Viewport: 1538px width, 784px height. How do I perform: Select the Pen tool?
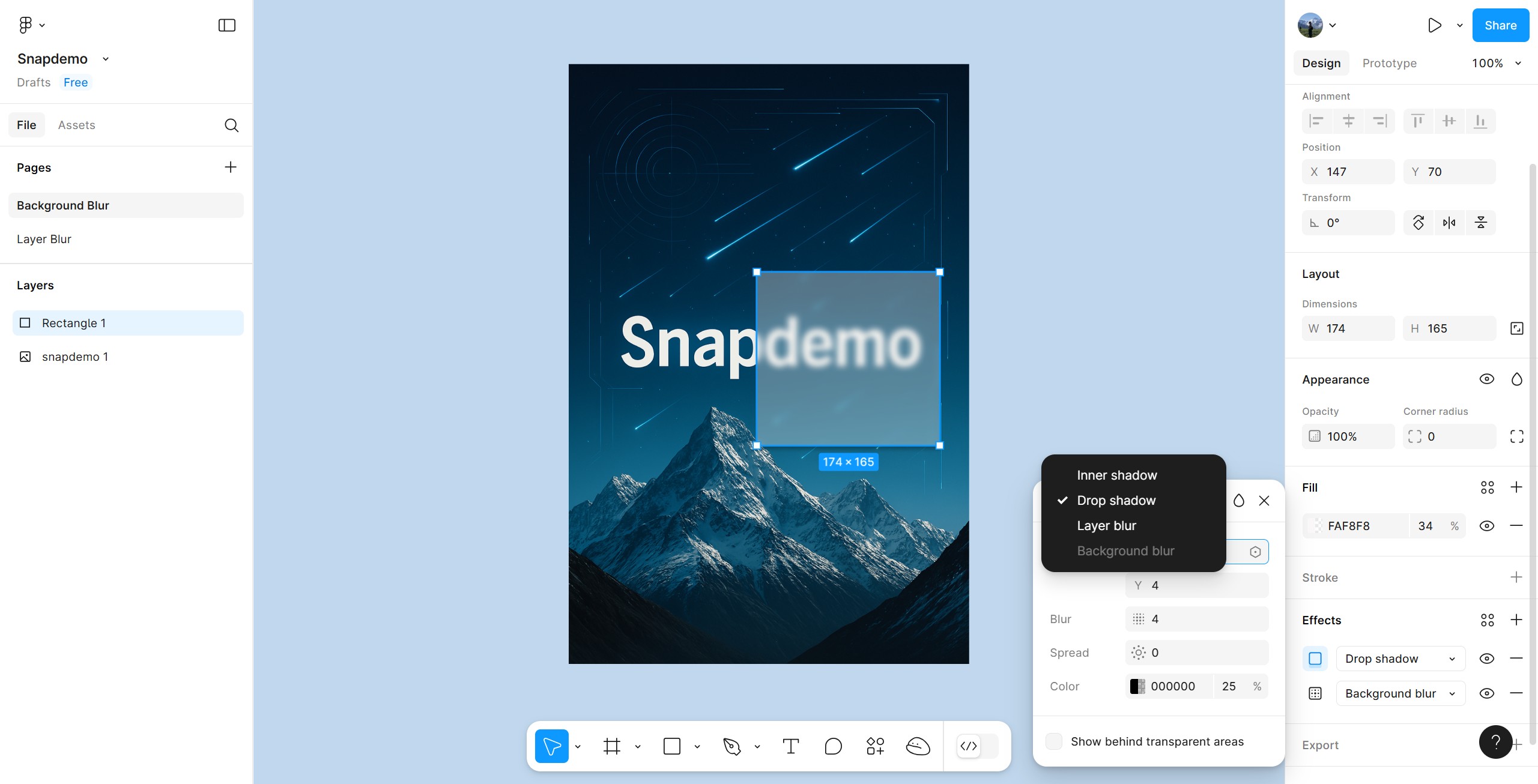731,746
